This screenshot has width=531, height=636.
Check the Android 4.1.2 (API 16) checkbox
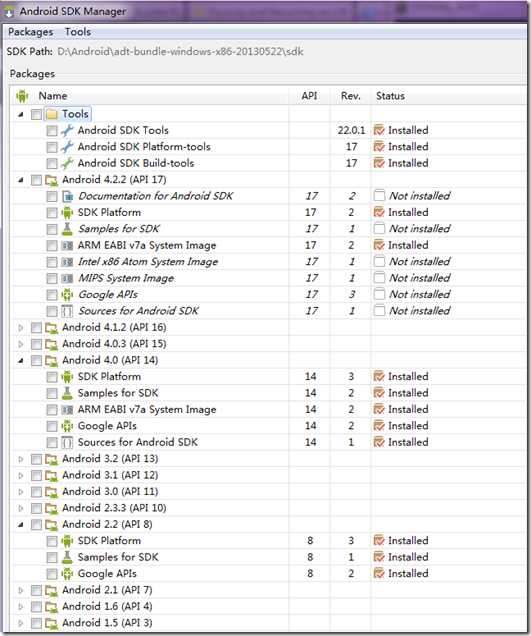tap(37, 327)
